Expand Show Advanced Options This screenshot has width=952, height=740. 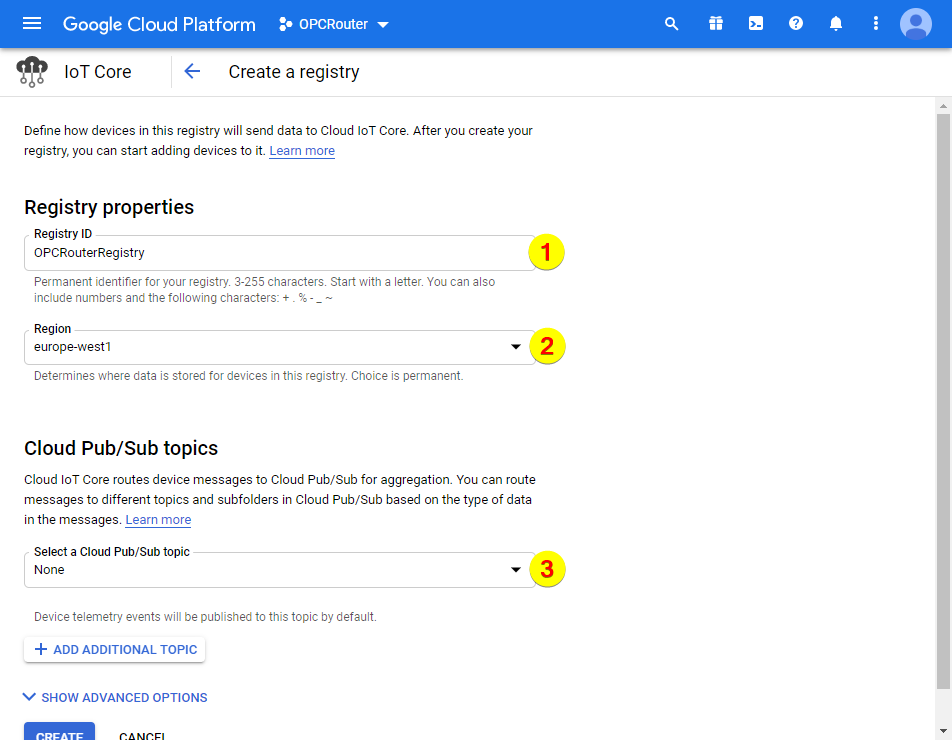coord(115,697)
